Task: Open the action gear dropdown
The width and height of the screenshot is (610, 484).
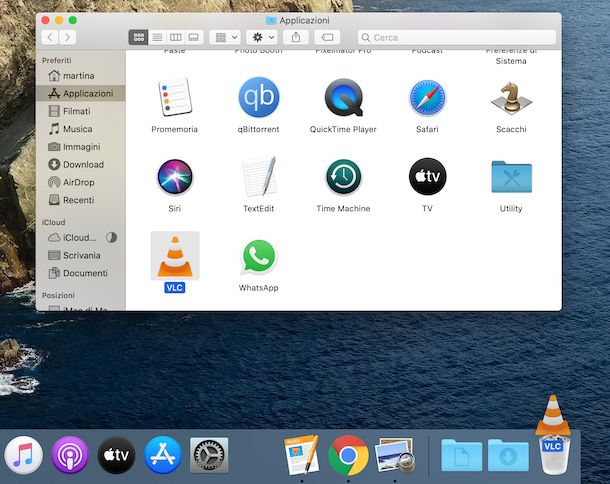Action: (262, 37)
